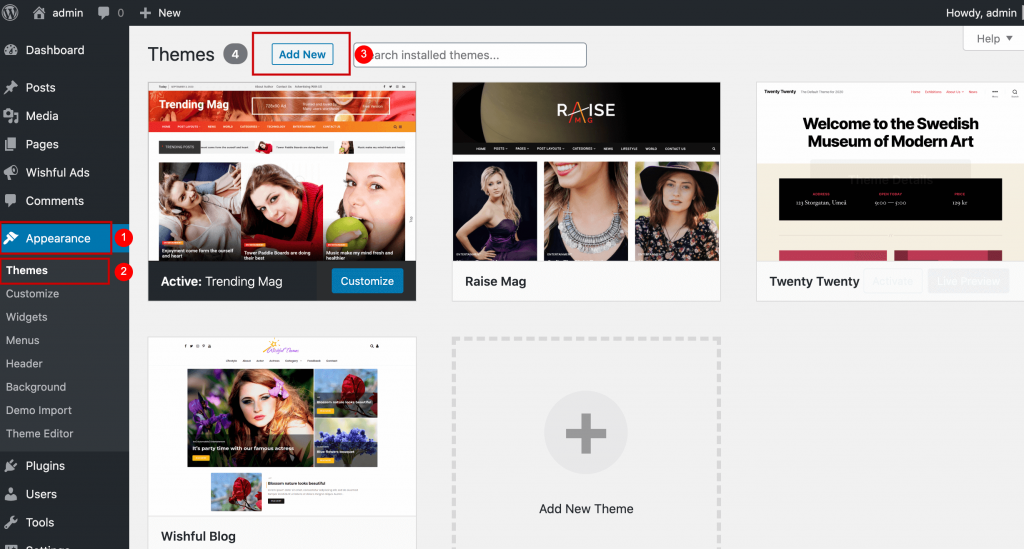1024x549 pixels.
Task: Click the Add New Theme placeholder card
Action: pyautogui.click(x=586, y=443)
